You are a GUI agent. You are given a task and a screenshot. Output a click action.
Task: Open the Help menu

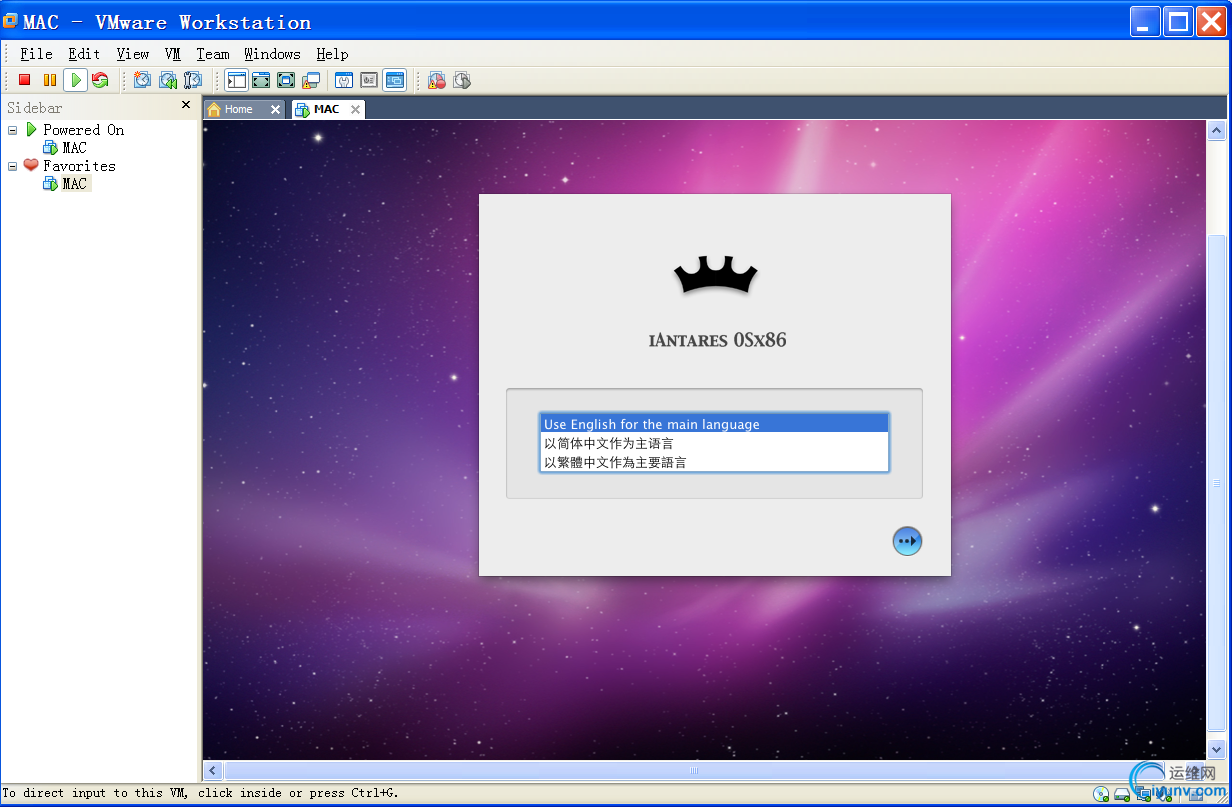click(332, 54)
